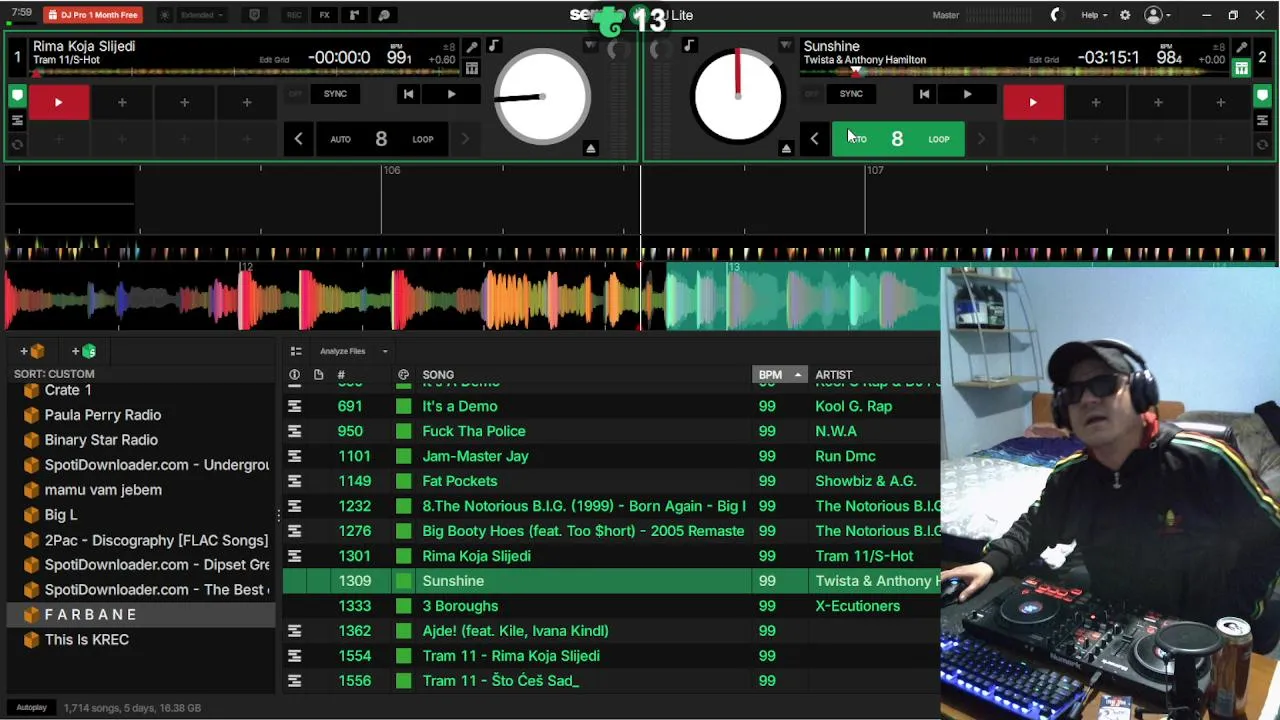
Task: Select the song Fat Pockets
Action: coord(459,481)
